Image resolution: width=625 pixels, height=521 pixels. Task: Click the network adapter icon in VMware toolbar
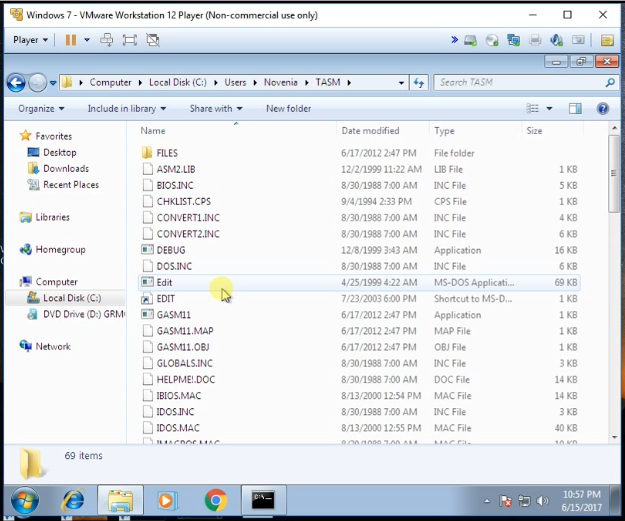click(513, 40)
